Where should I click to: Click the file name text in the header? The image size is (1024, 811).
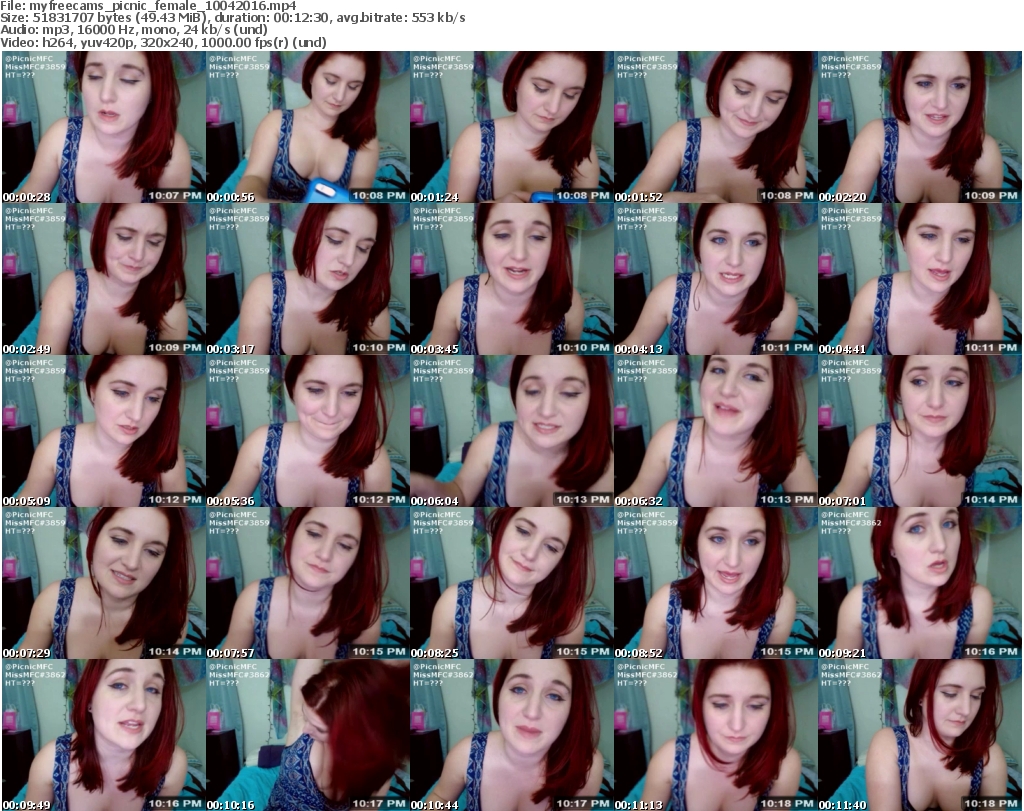(x=149, y=6)
